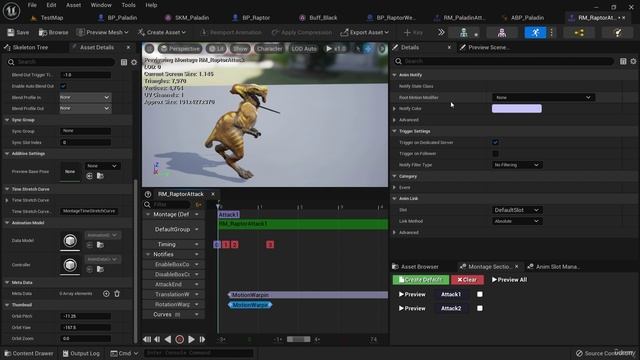Open the Export Asset dropdown
The width and height of the screenshot is (640, 360).
[x=364, y=32]
